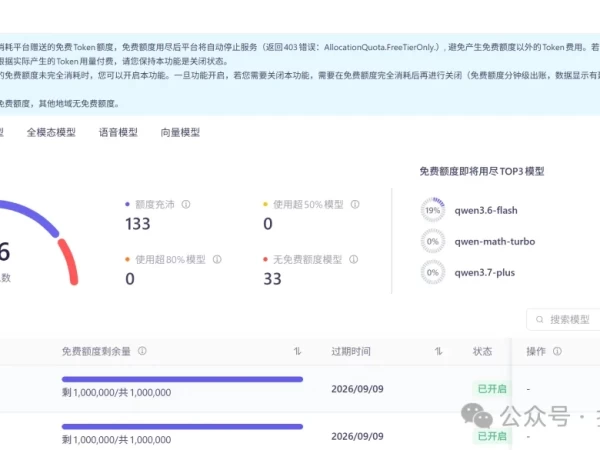
Task: Click the 19% ring for qwen3.6-flash
Action: (x=433, y=210)
